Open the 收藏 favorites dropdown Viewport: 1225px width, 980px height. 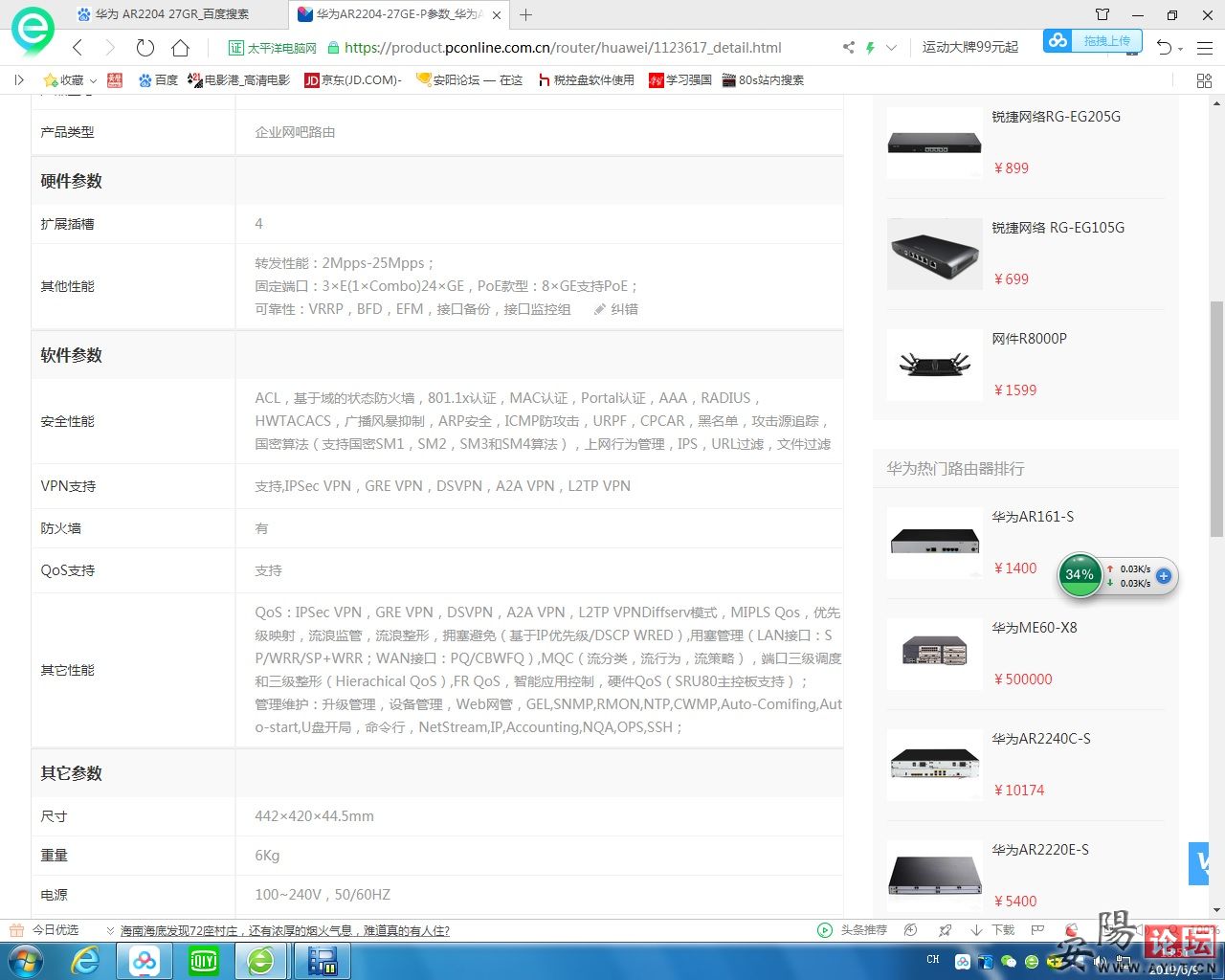70,80
